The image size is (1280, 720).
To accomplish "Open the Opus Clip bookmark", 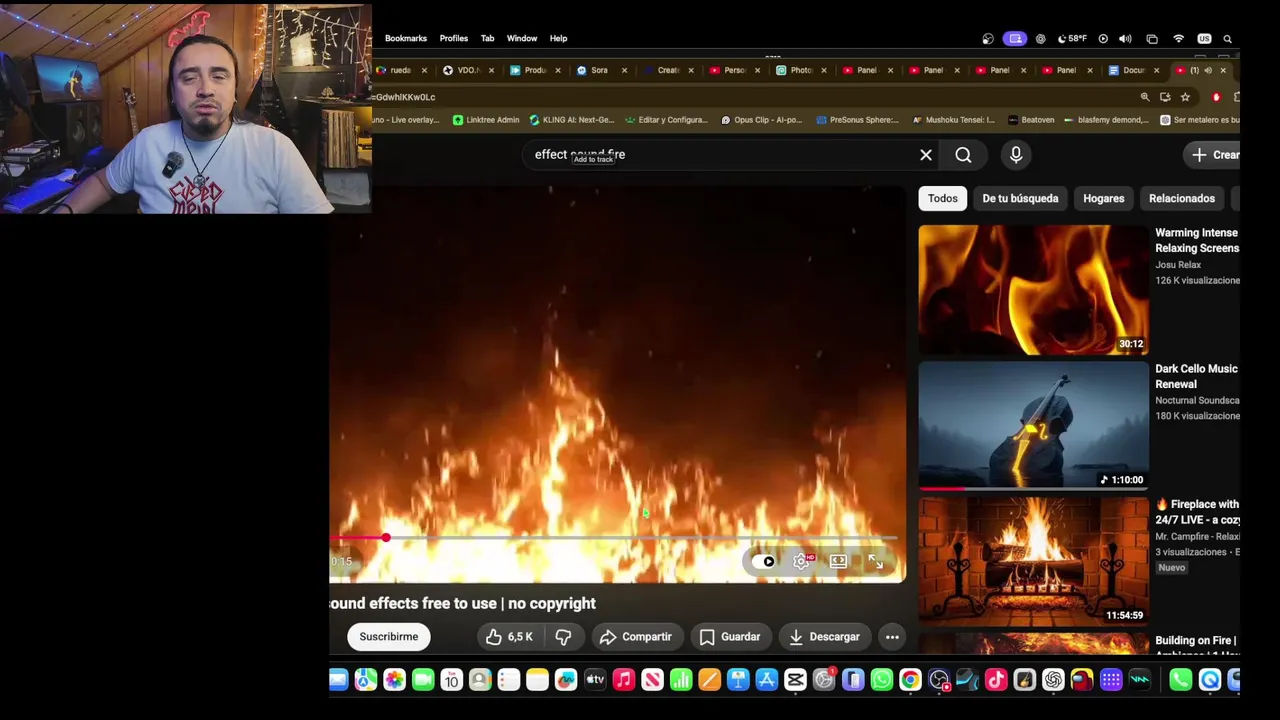I will click(761, 120).
